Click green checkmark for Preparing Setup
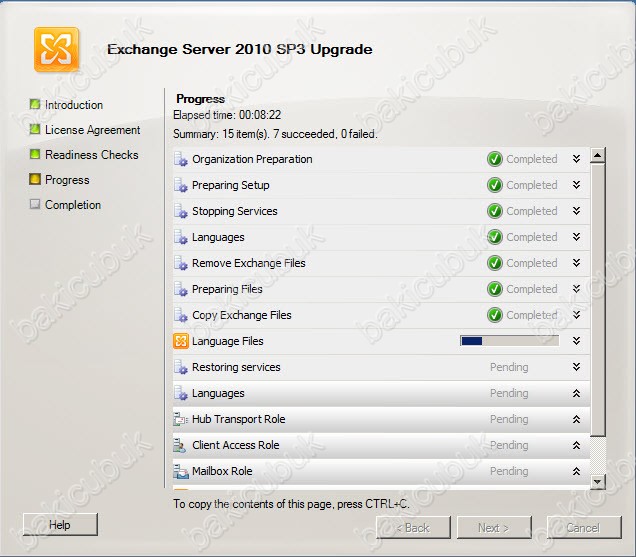The image size is (636, 557). pos(495,185)
